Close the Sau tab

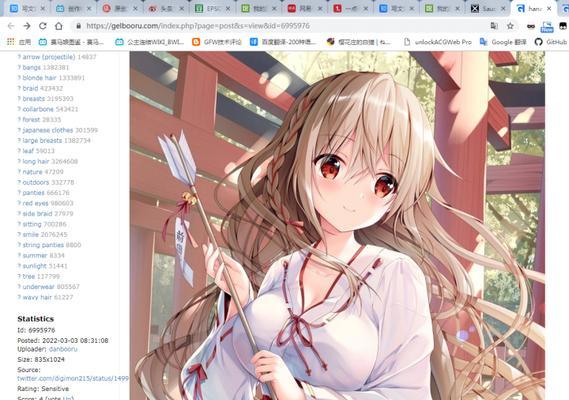[503, 9]
